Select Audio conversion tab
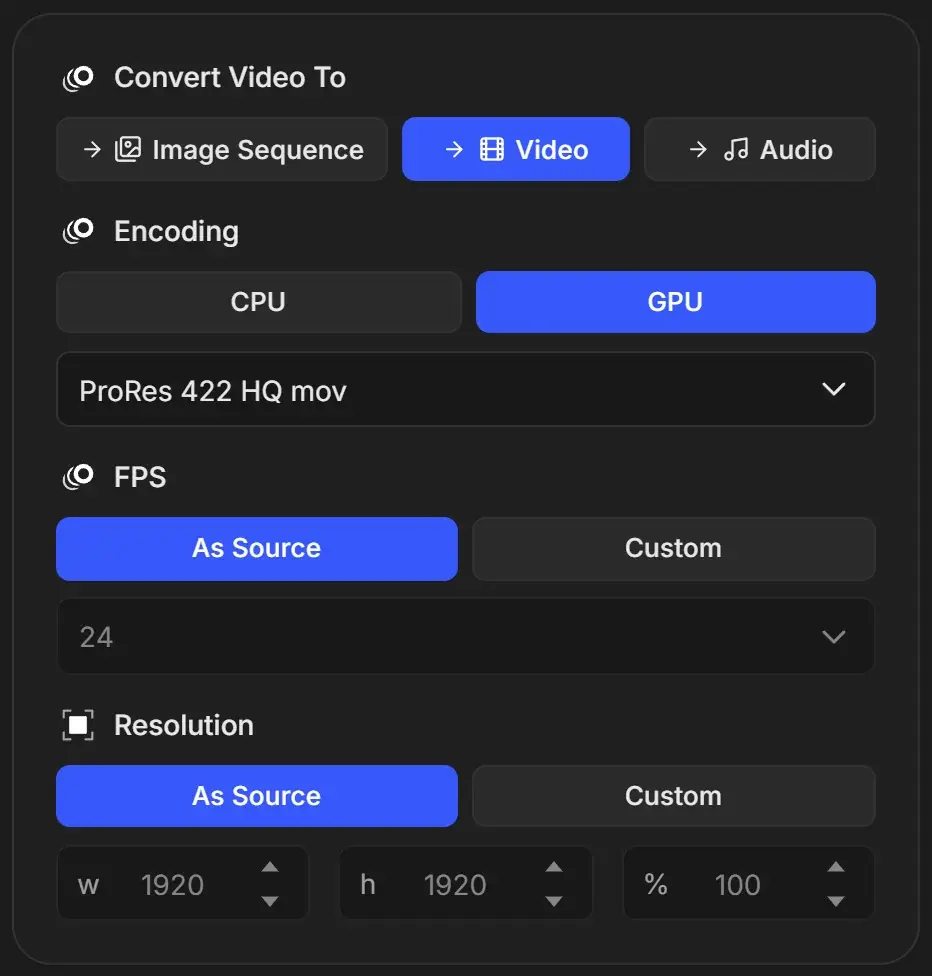 click(760, 149)
